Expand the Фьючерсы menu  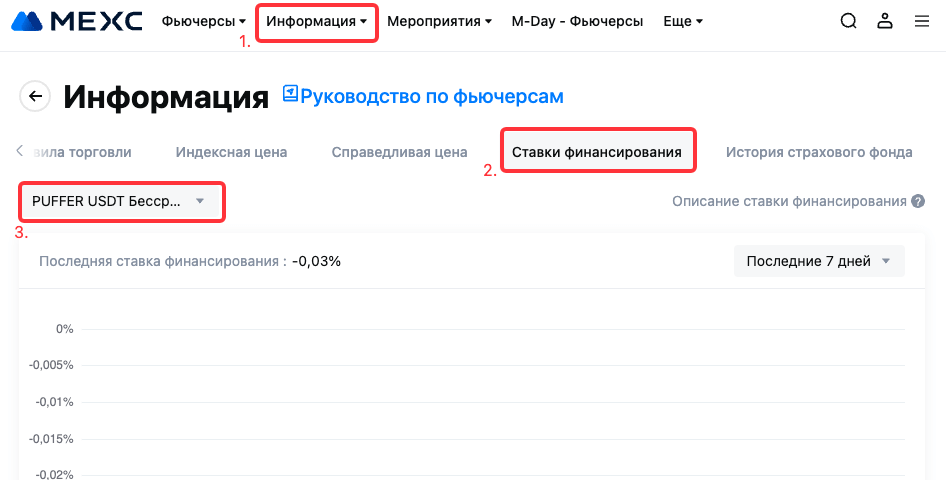pos(203,21)
